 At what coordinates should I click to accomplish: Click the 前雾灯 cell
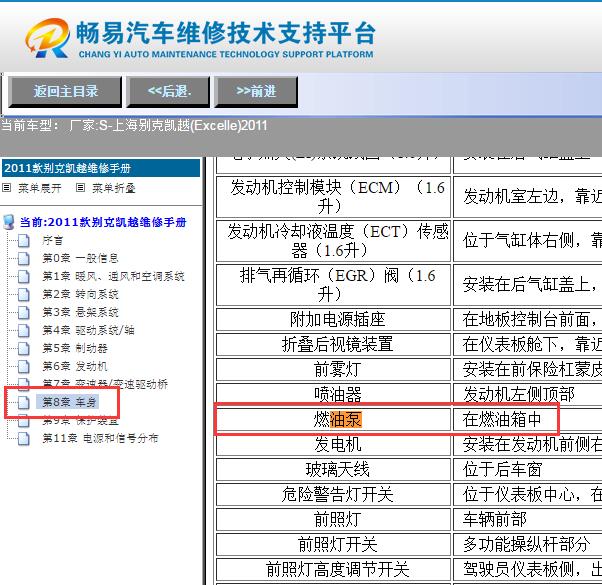[333, 369]
